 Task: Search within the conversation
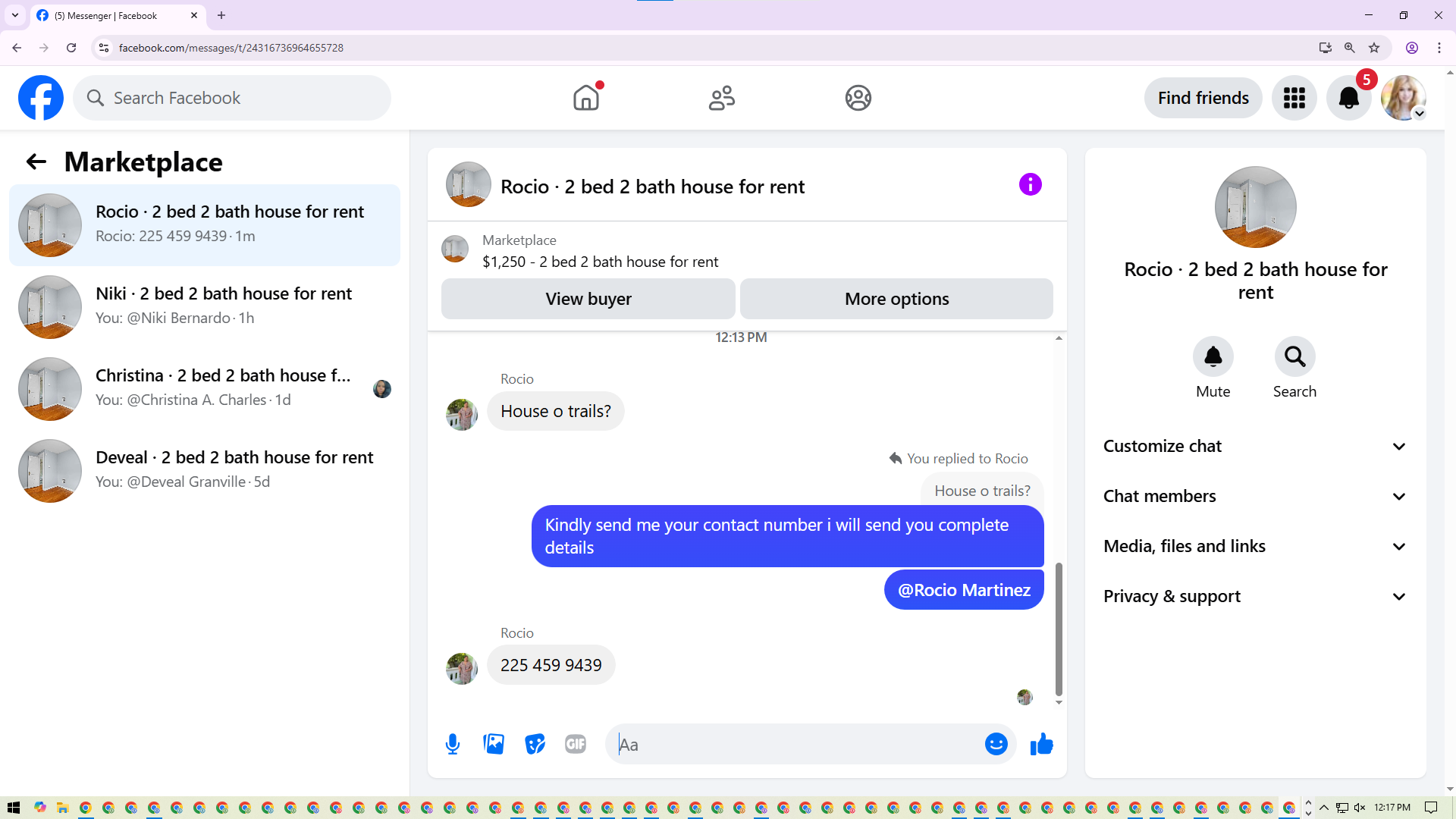click(1294, 356)
